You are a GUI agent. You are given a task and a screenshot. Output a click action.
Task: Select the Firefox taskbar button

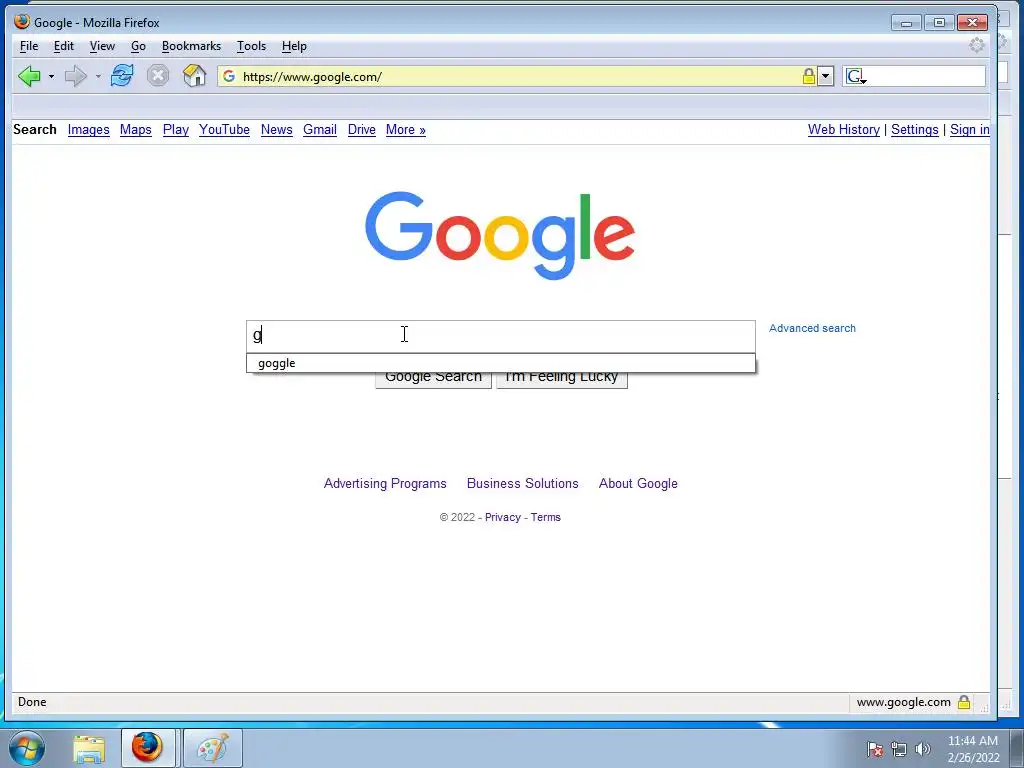point(148,748)
